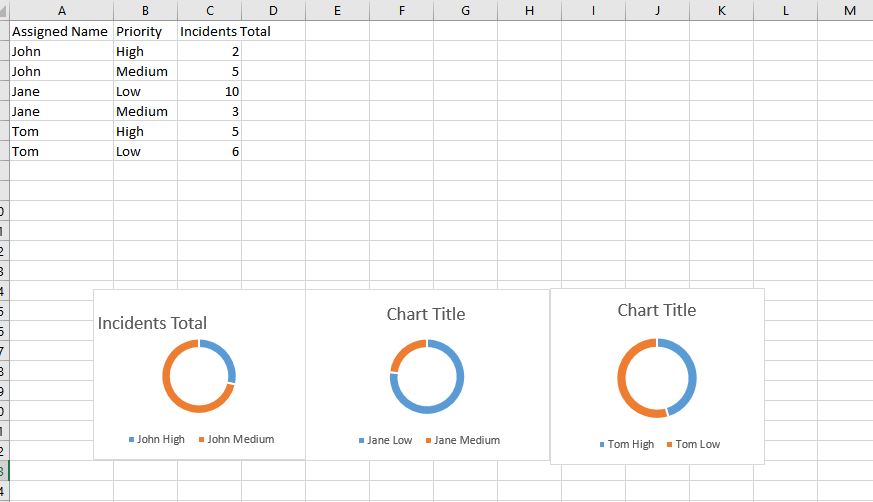Click Tom name cell in High row
Screen dimensions: 873x502
coord(62,131)
